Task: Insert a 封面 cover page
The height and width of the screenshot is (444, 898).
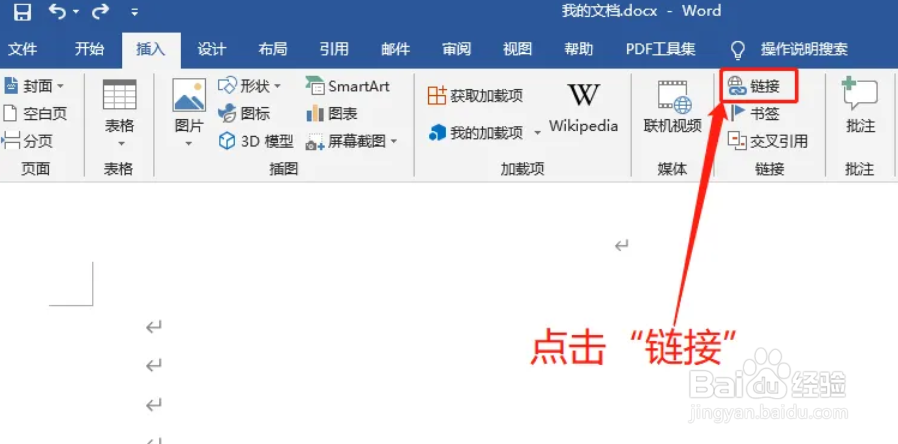Action: point(35,87)
